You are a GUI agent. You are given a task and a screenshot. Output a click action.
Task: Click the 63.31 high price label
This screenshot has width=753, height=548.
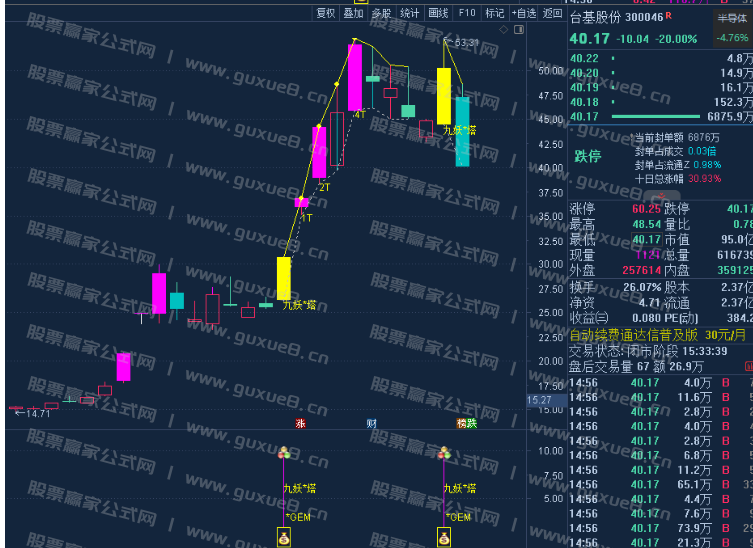pos(467,43)
